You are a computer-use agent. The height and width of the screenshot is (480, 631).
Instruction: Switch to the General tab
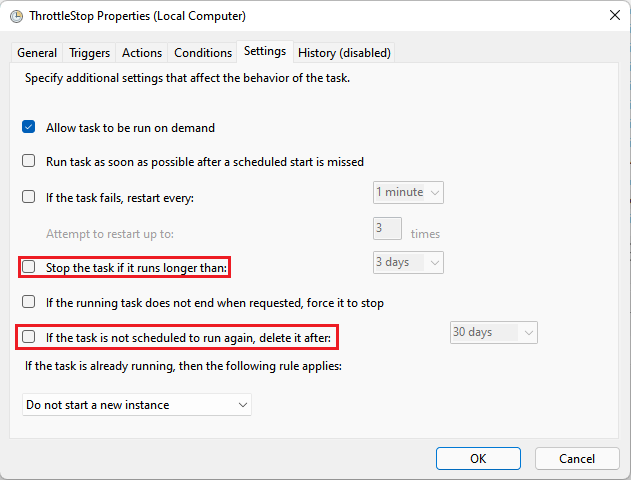pos(37,53)
